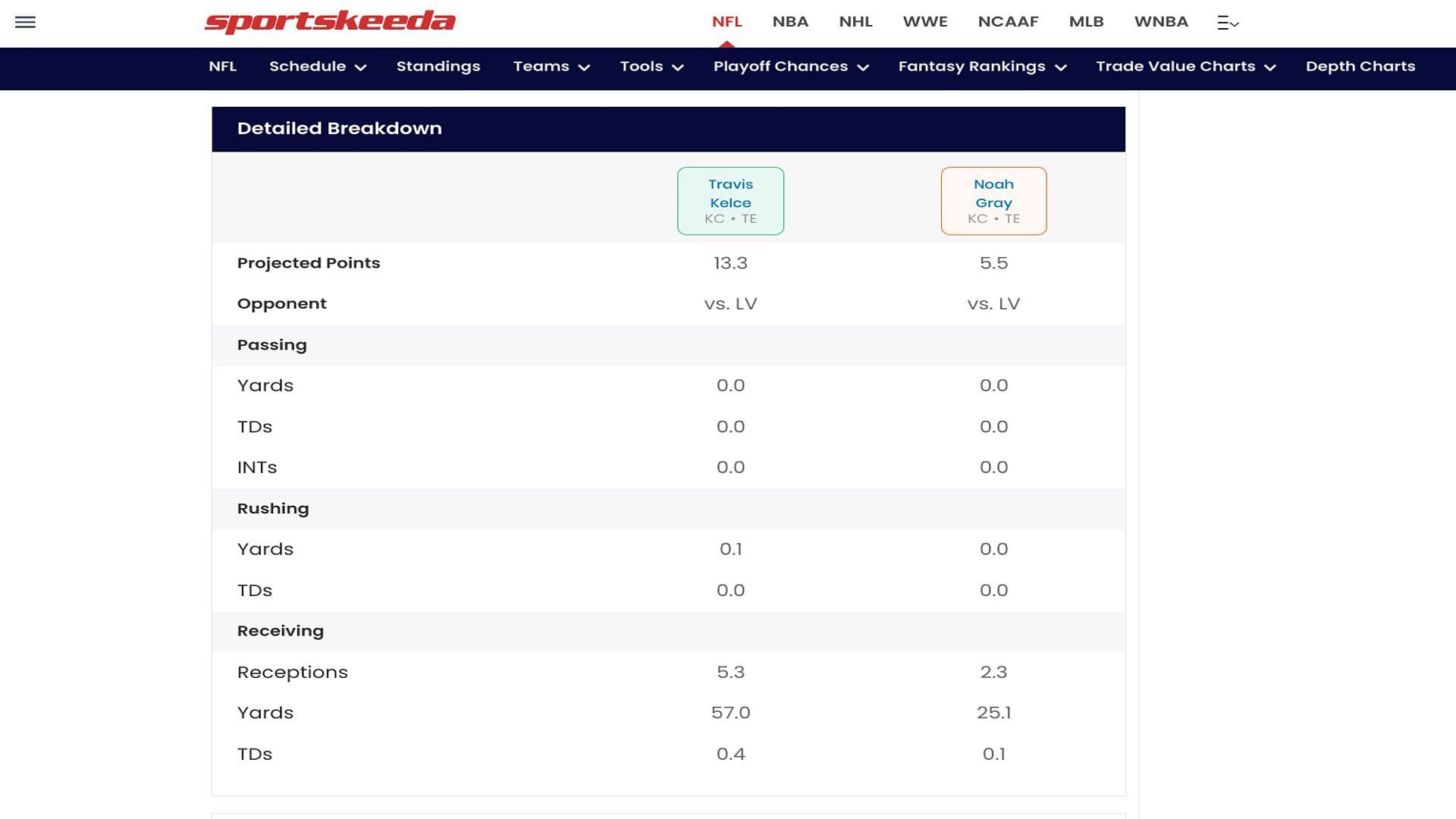Viewport: 1456px width, 819px height.
Task: Click the Opponent row label
Action: pos(281,304)
